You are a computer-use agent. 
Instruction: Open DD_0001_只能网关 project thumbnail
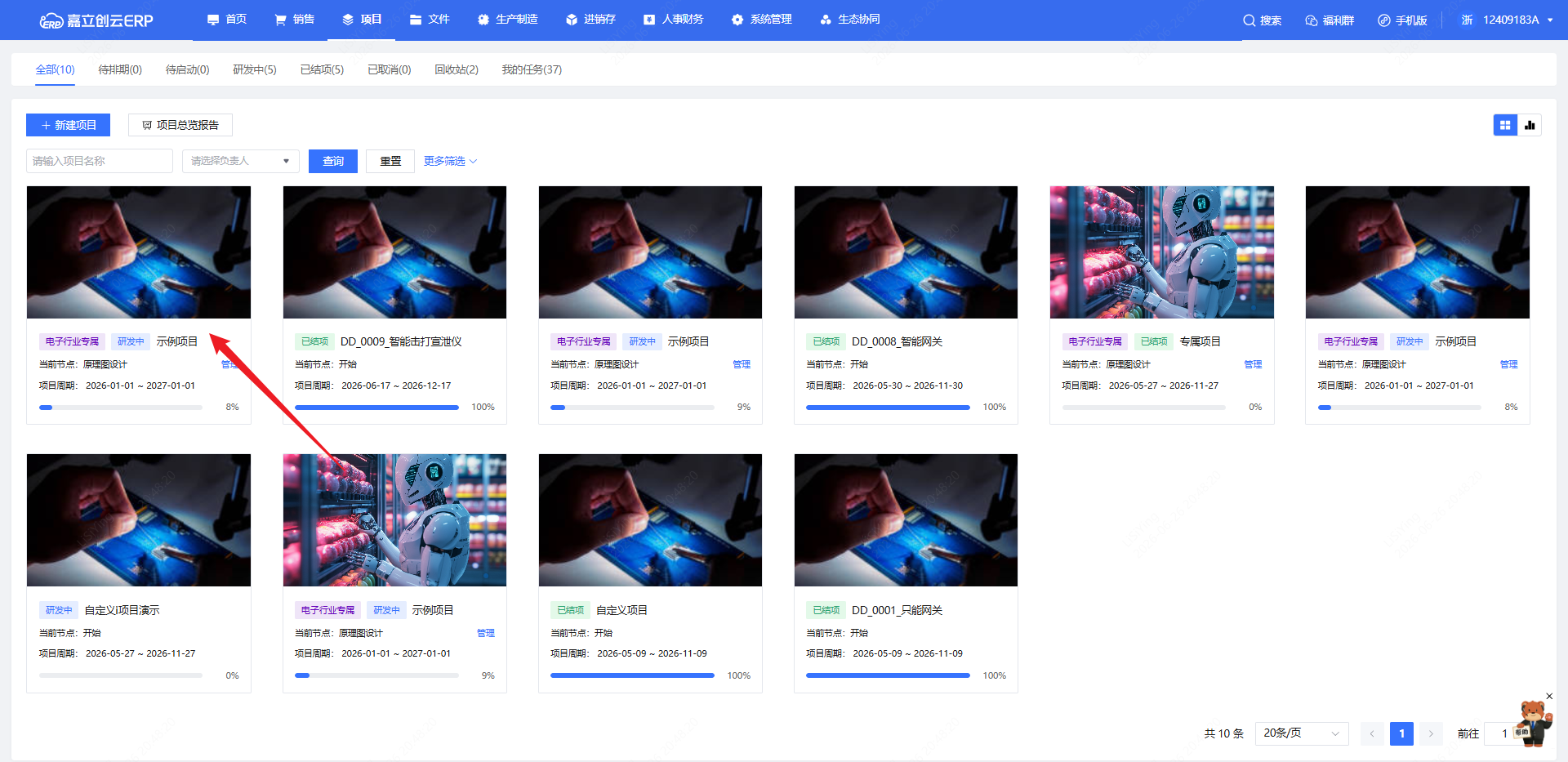906,520
